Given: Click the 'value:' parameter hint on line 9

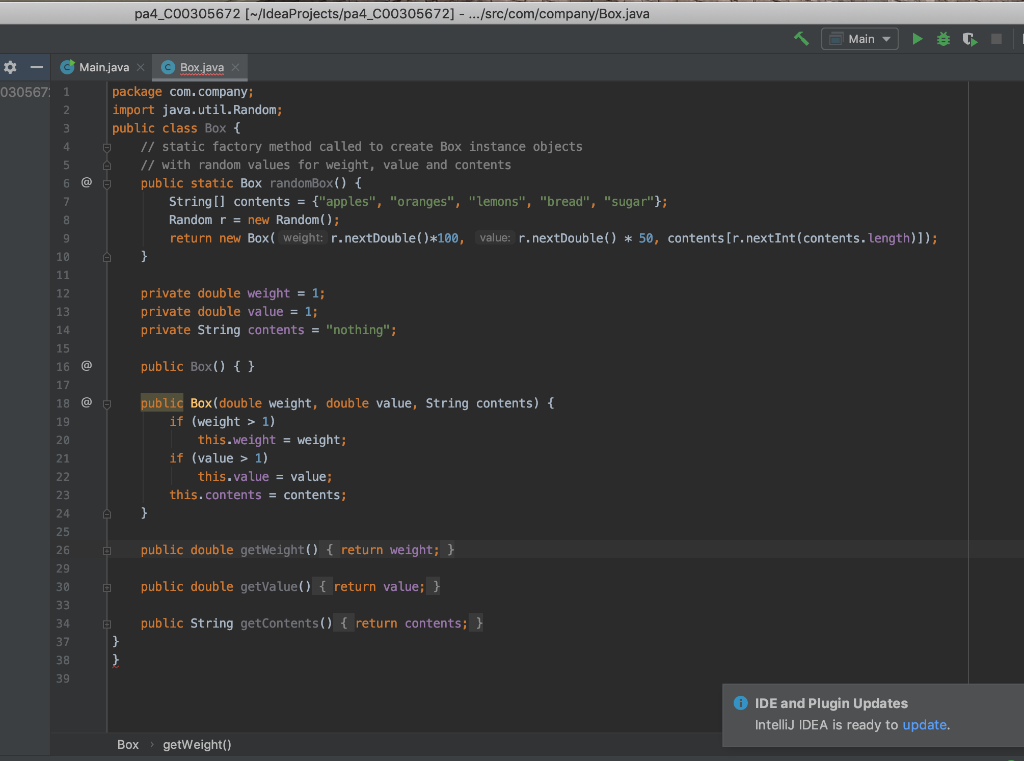Looking at the screenshot, I should point(494,238).
